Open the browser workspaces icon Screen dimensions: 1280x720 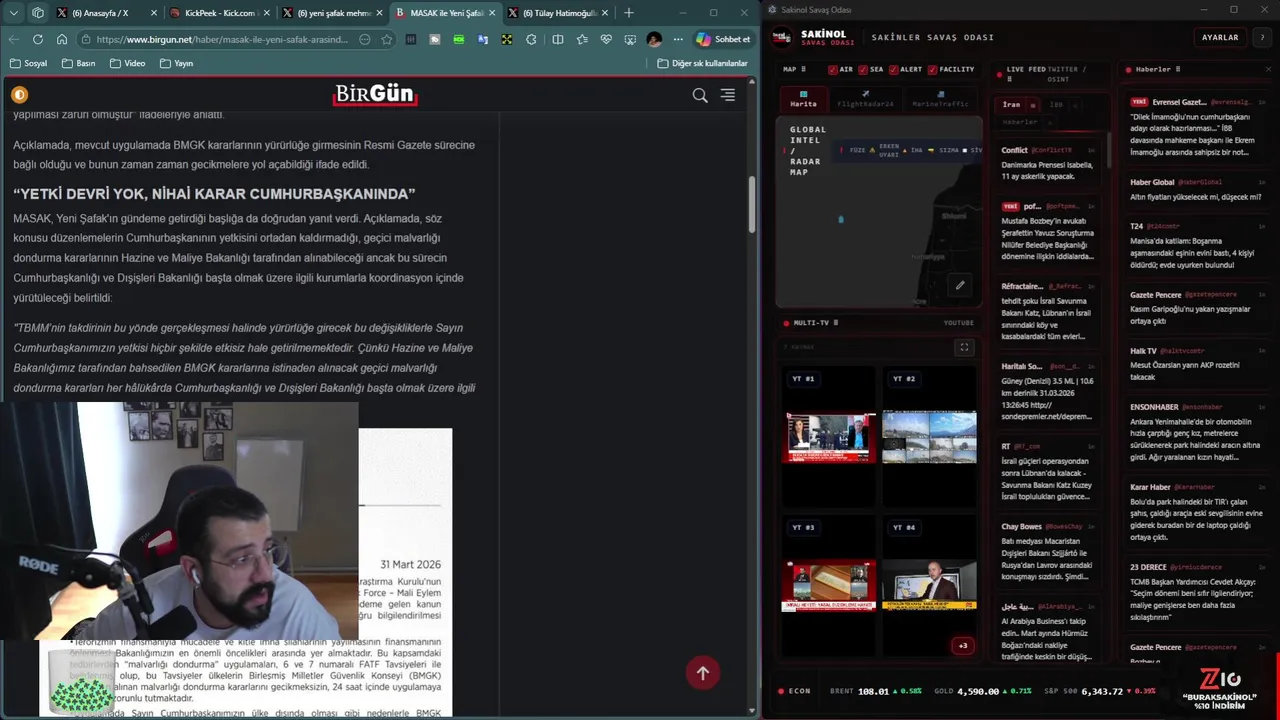[38, 13]
